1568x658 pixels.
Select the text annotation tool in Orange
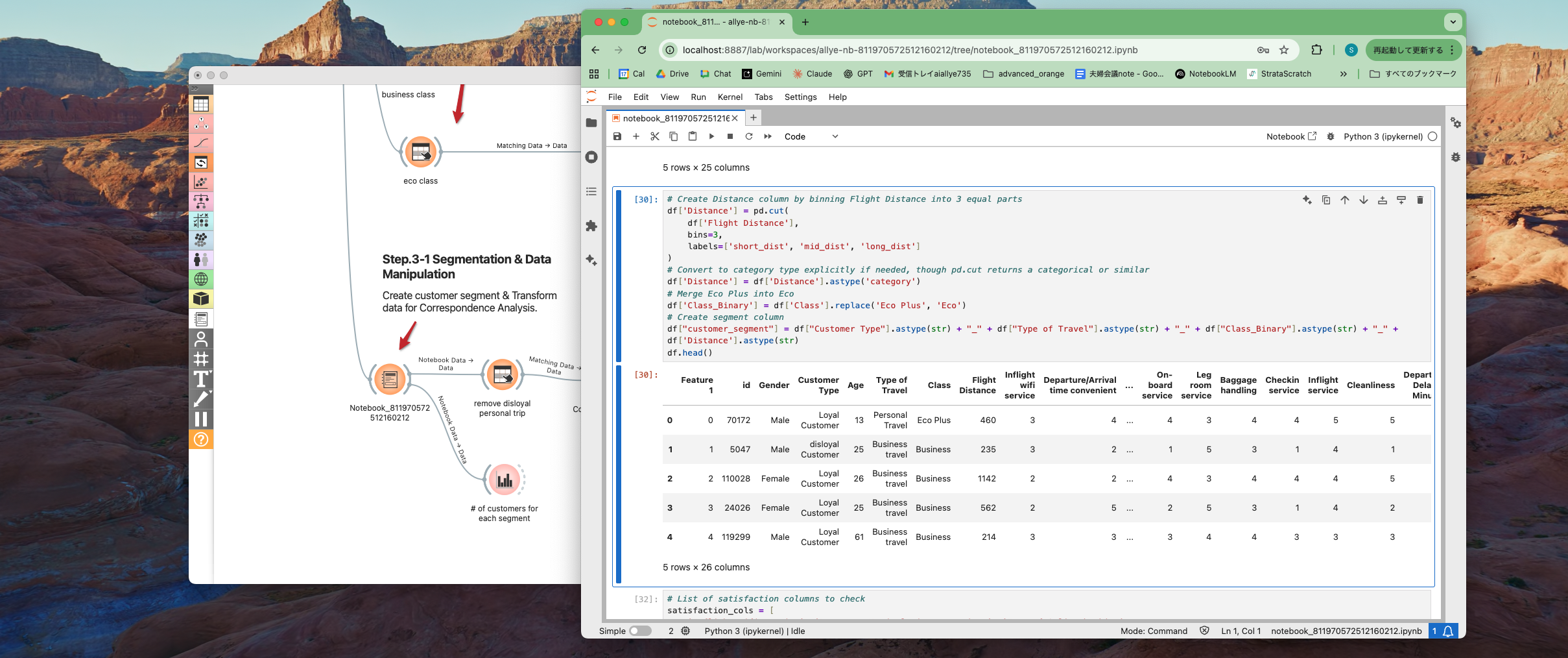[201, 379]
